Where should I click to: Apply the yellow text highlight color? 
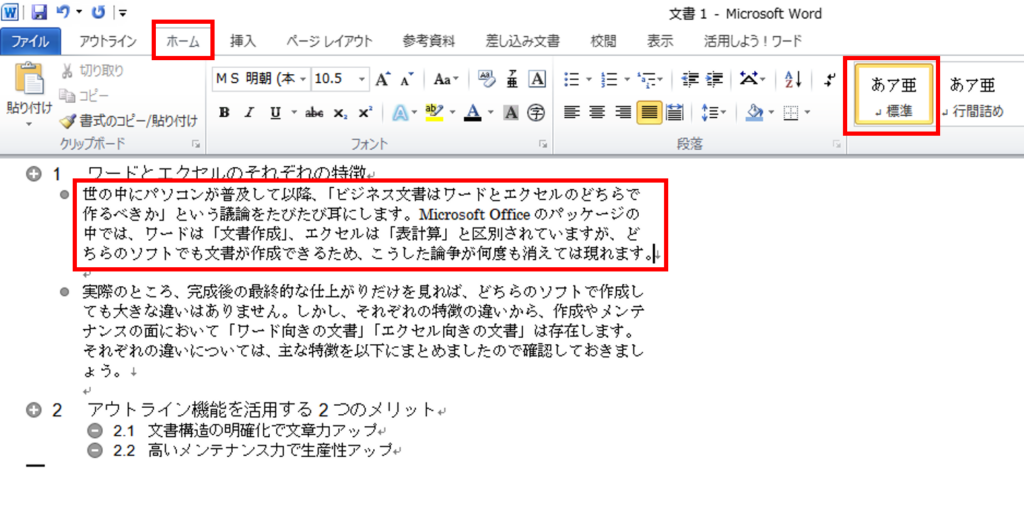pos(434,112)
